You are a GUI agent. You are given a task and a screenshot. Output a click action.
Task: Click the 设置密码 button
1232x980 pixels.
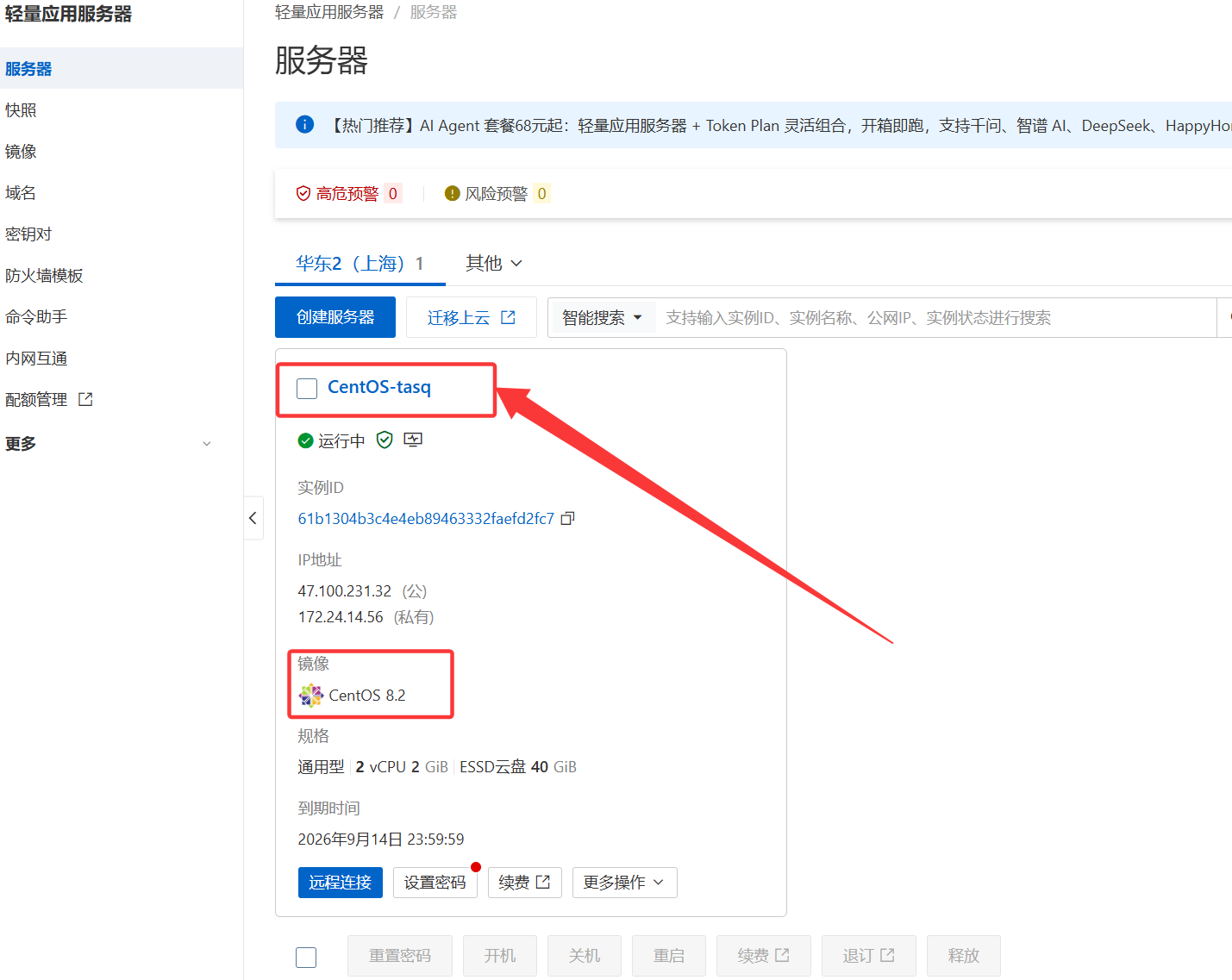[x=435, y=882]
